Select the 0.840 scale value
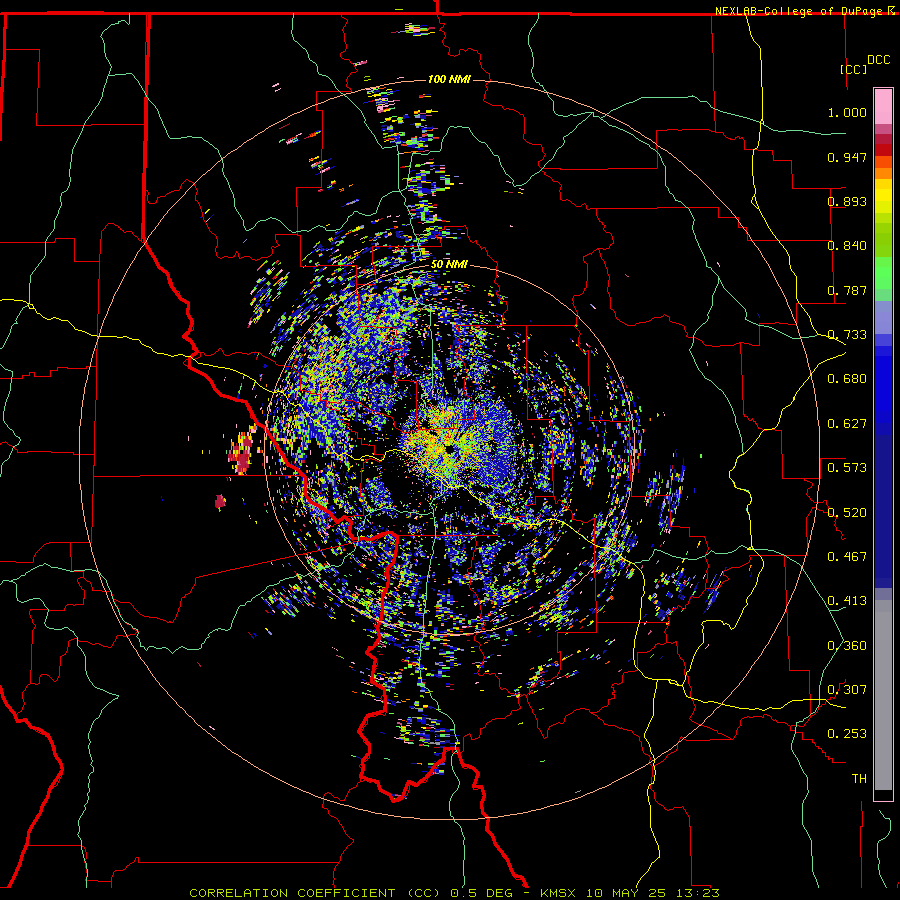The image size is (900, 900). pos(847,246)
